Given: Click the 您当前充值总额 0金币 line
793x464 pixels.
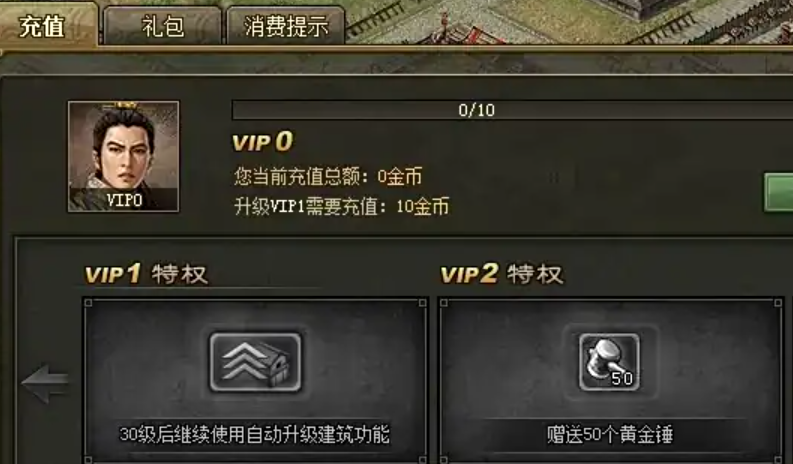Looking at the screenshot, I should pos(328,177).
